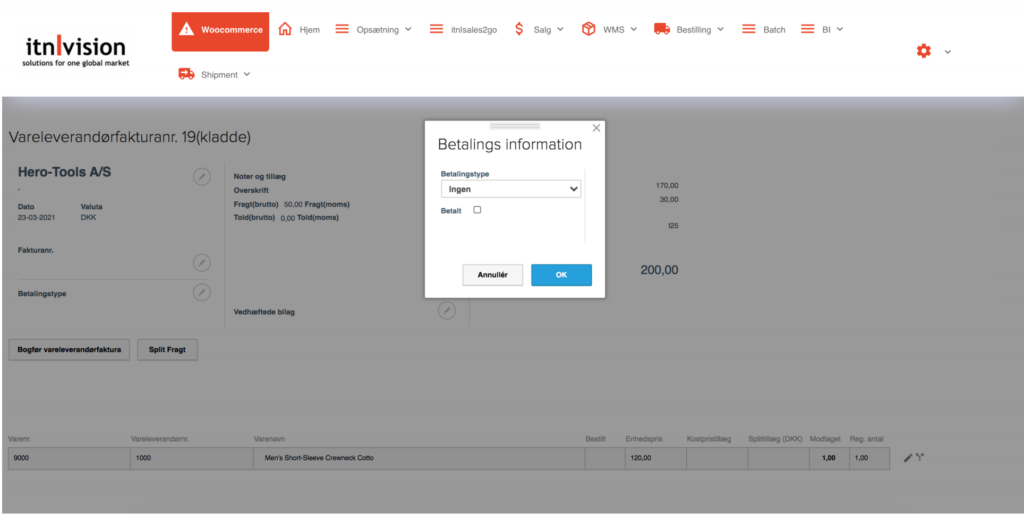The height and width of the screenshot is (514, 1024).
Task: Click the Hjem house icon
Action: [x=285, y=30]
